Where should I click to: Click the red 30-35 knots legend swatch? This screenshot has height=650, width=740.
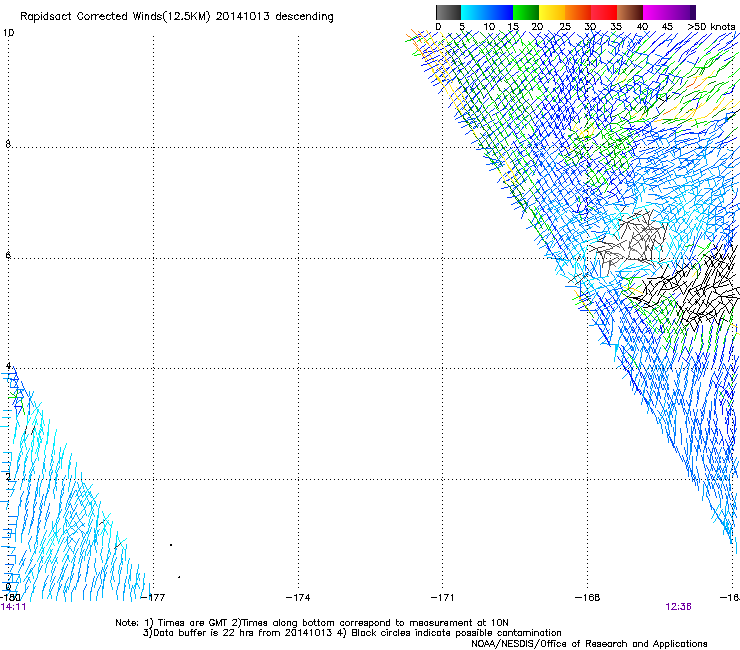[x=604, y=12]
